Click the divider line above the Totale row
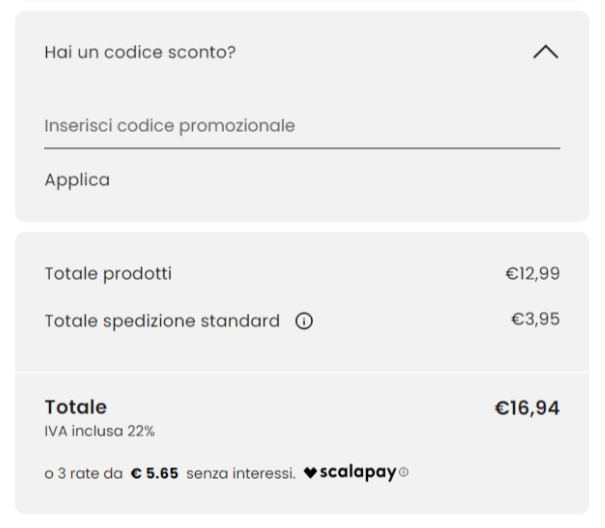 (x=300, y=373)
